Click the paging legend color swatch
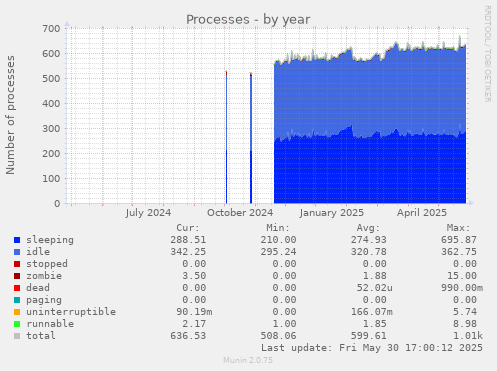 point(17,300)
